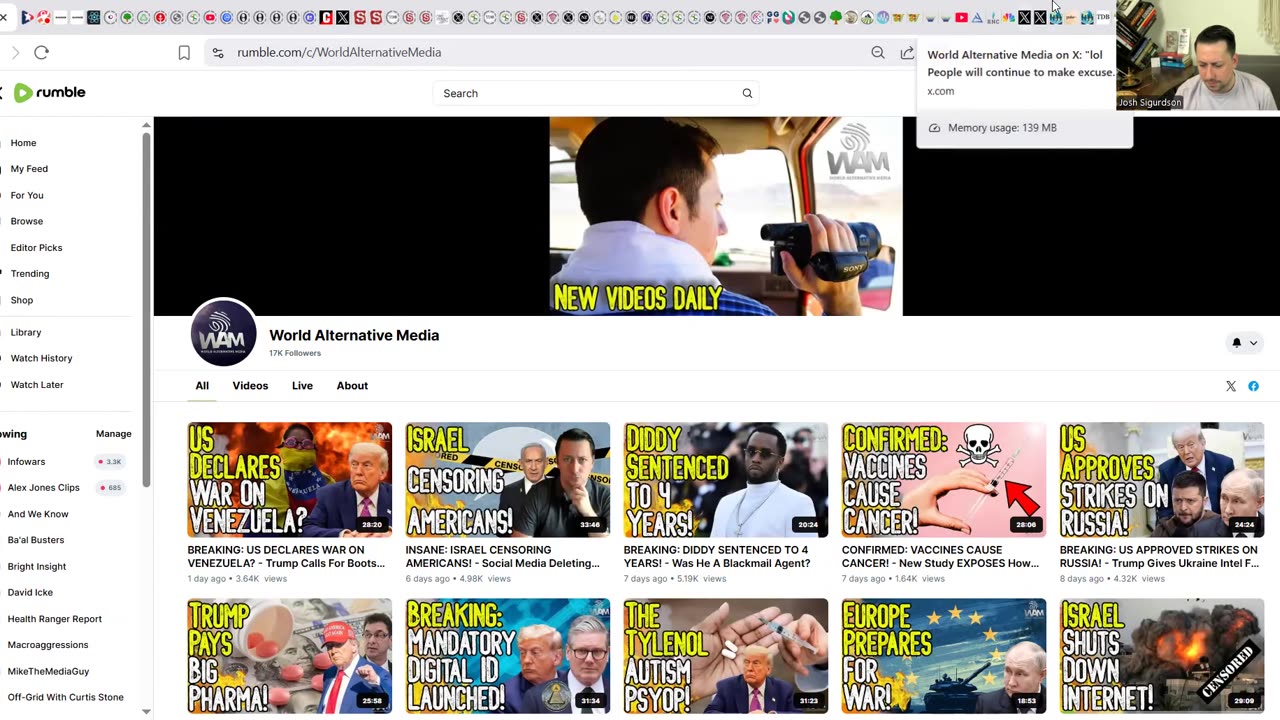This screenshot has width=1280, height=720.
Task: Click the sidebar vertical scrollbar
Action: [146, 310]
